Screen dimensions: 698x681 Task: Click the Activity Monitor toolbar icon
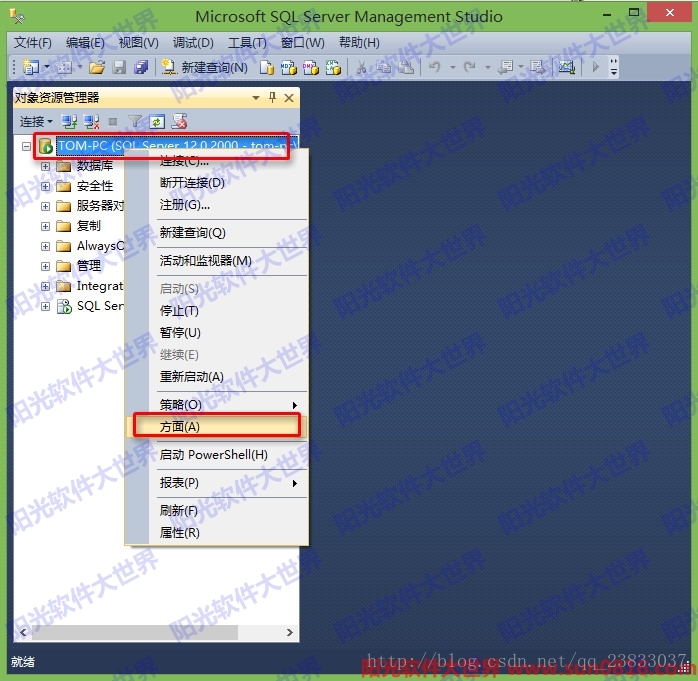coord(567,67)
